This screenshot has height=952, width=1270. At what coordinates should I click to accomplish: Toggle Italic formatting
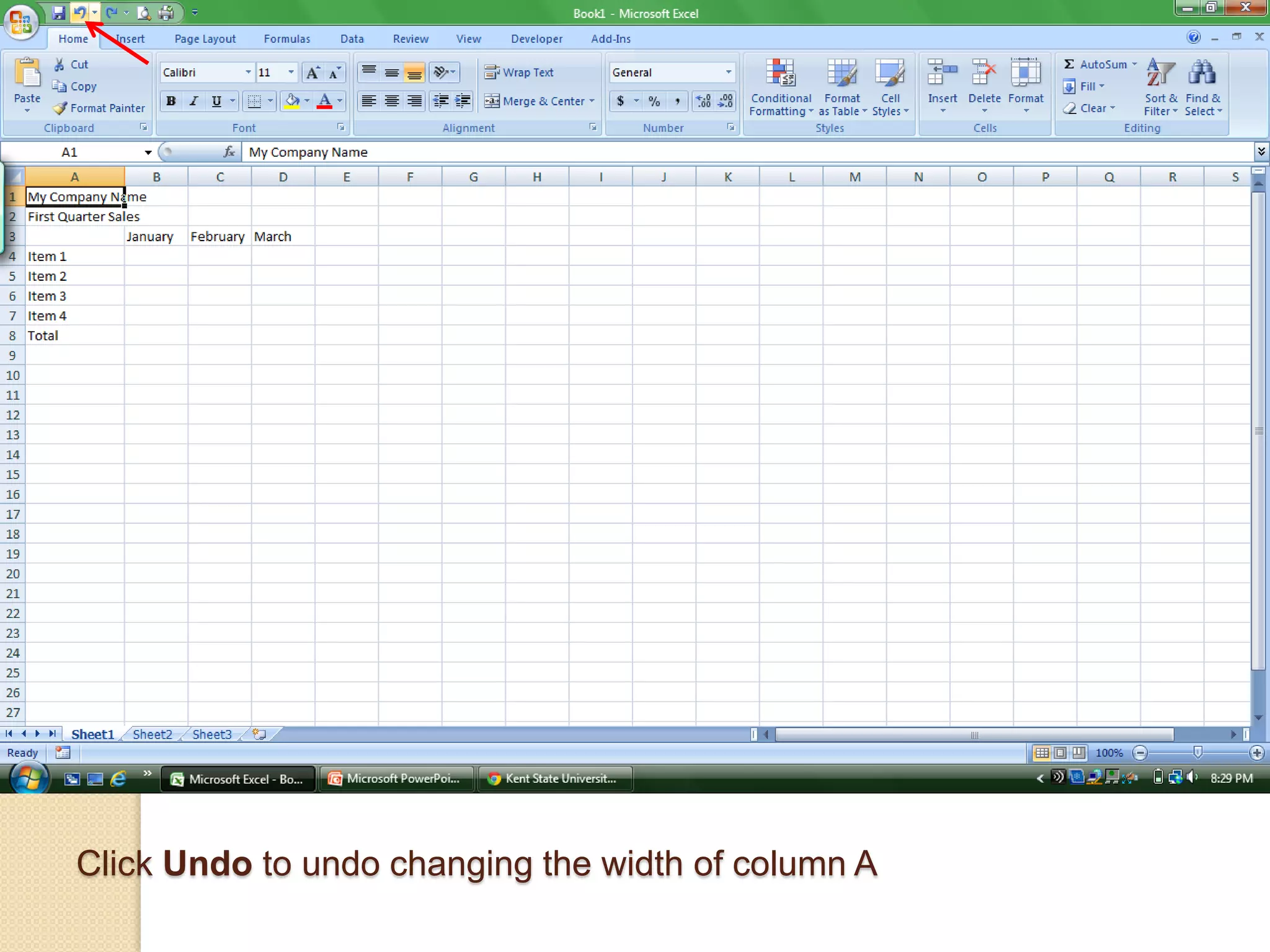[193, 101]
